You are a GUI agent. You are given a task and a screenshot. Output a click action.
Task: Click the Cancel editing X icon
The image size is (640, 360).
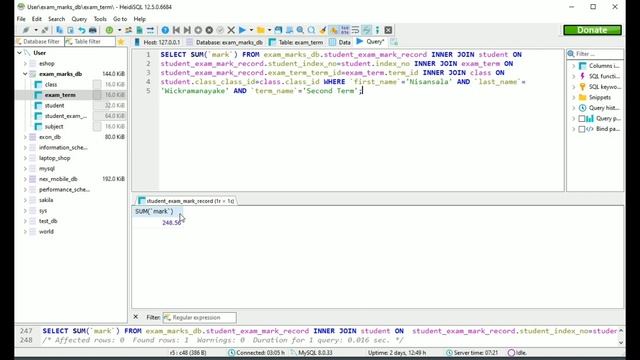231,30
